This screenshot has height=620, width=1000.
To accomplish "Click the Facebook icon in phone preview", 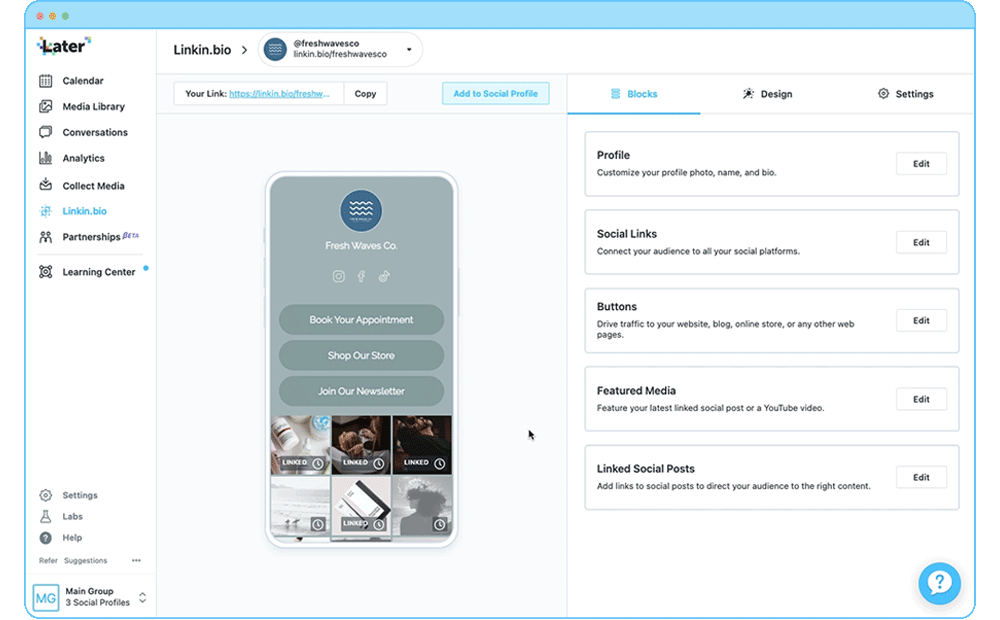I will pos(361,276).
